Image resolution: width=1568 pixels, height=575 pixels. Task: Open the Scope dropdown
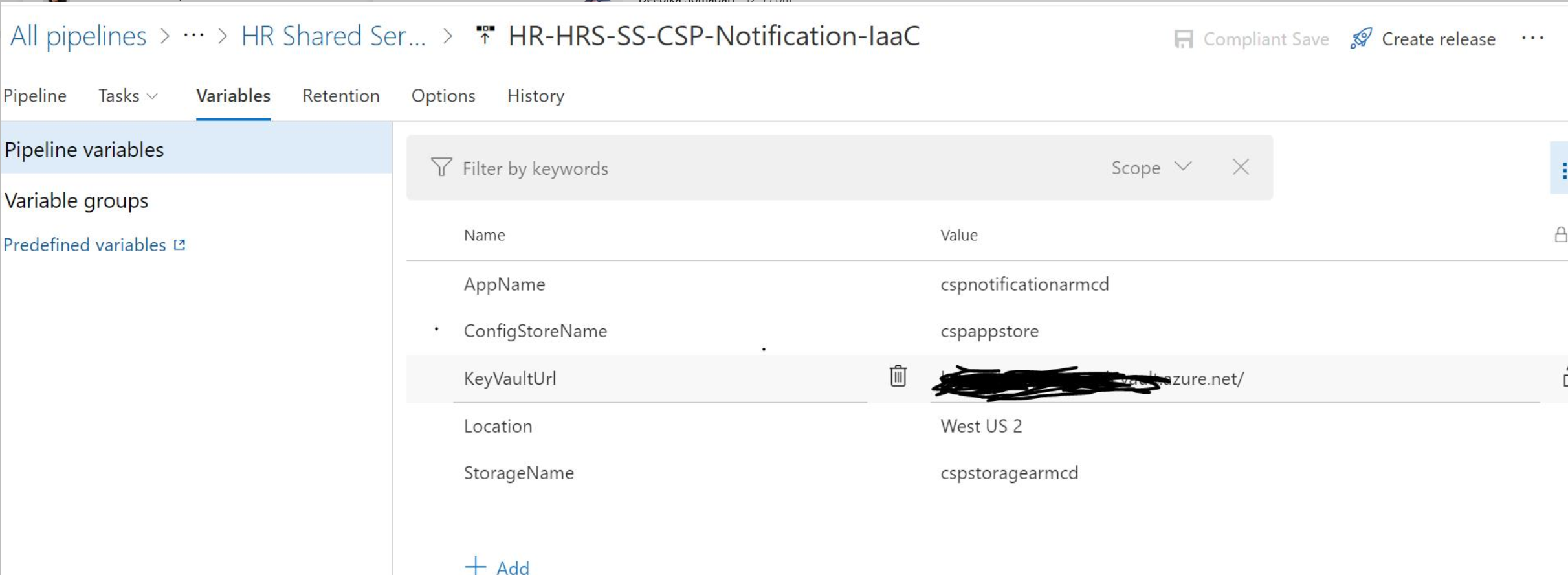(1151, 168)
